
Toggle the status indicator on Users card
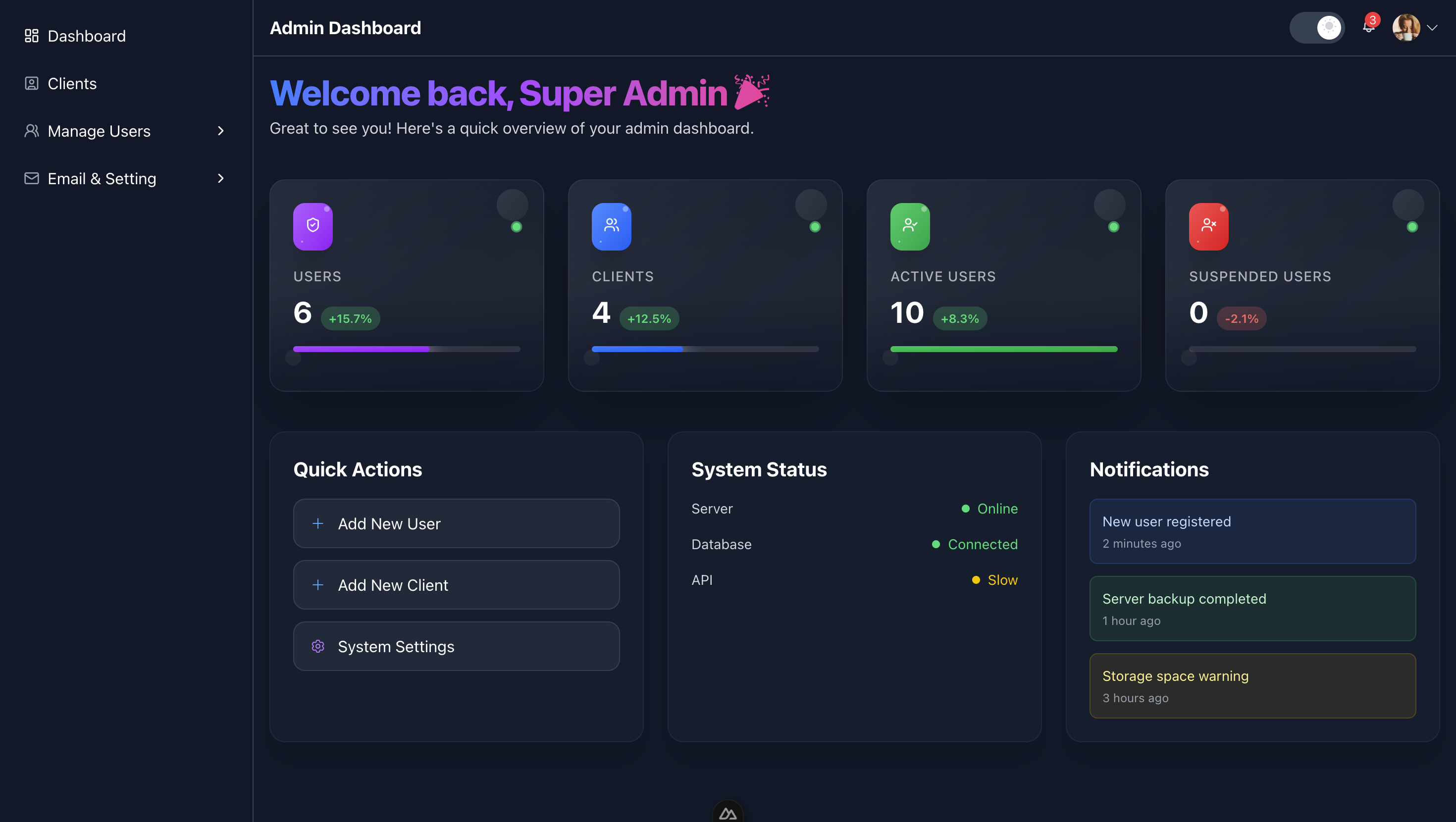[x=516, y=227]
